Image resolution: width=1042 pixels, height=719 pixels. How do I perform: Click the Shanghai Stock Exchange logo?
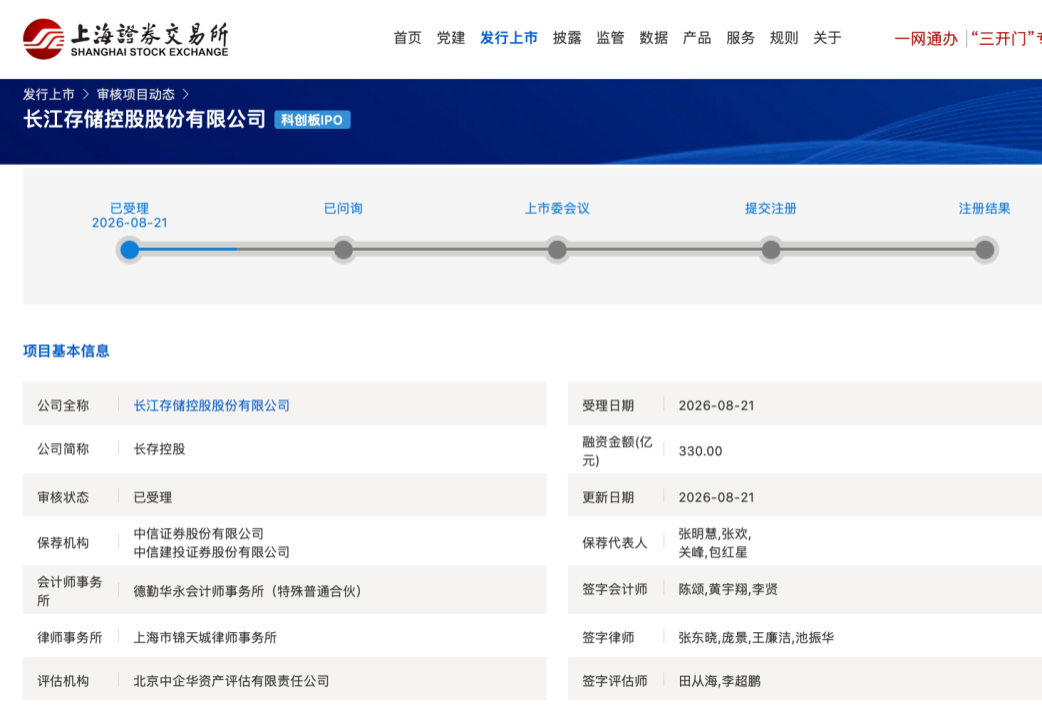pyautogui.click(x=126, y=39)
